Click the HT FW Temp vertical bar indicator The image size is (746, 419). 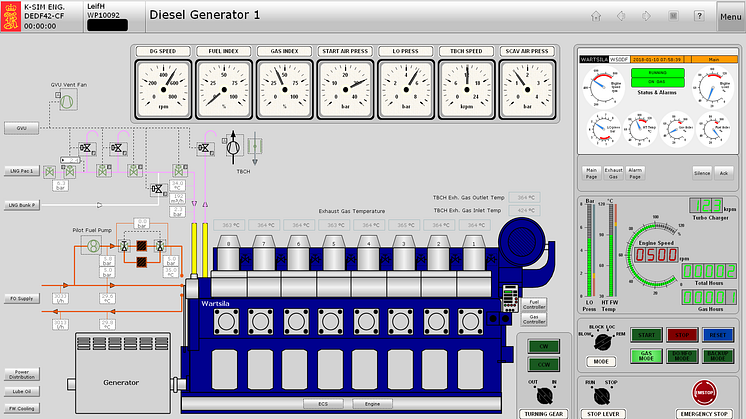pos(612,251)
